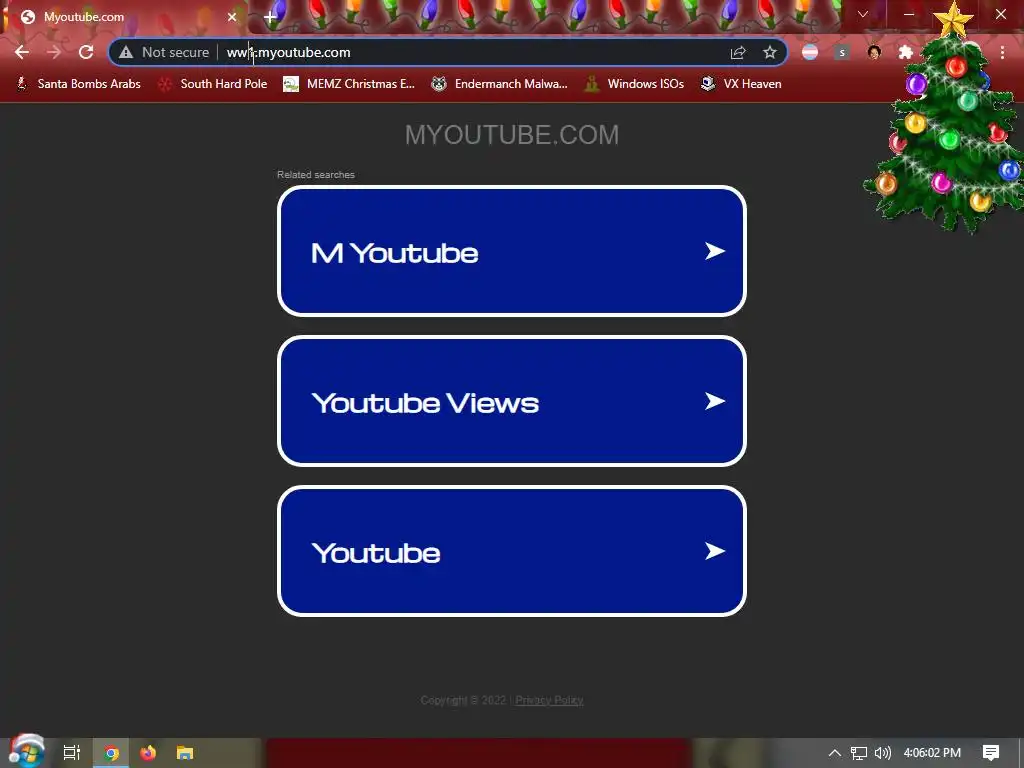Bookmark this page with the star
The image size is (1024, 768).
tap(770, 52)
